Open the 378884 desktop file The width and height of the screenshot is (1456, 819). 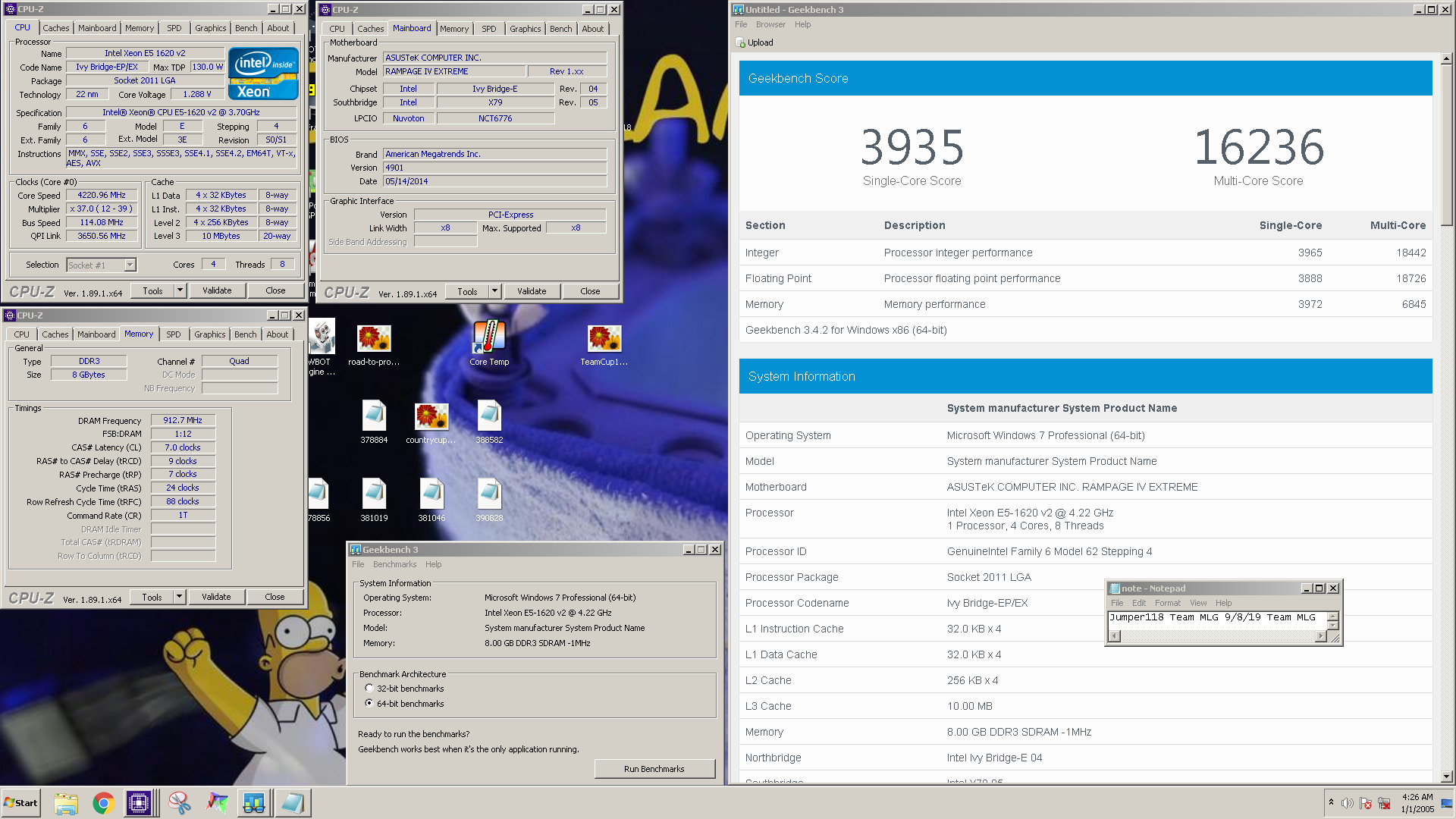(374, 422)
